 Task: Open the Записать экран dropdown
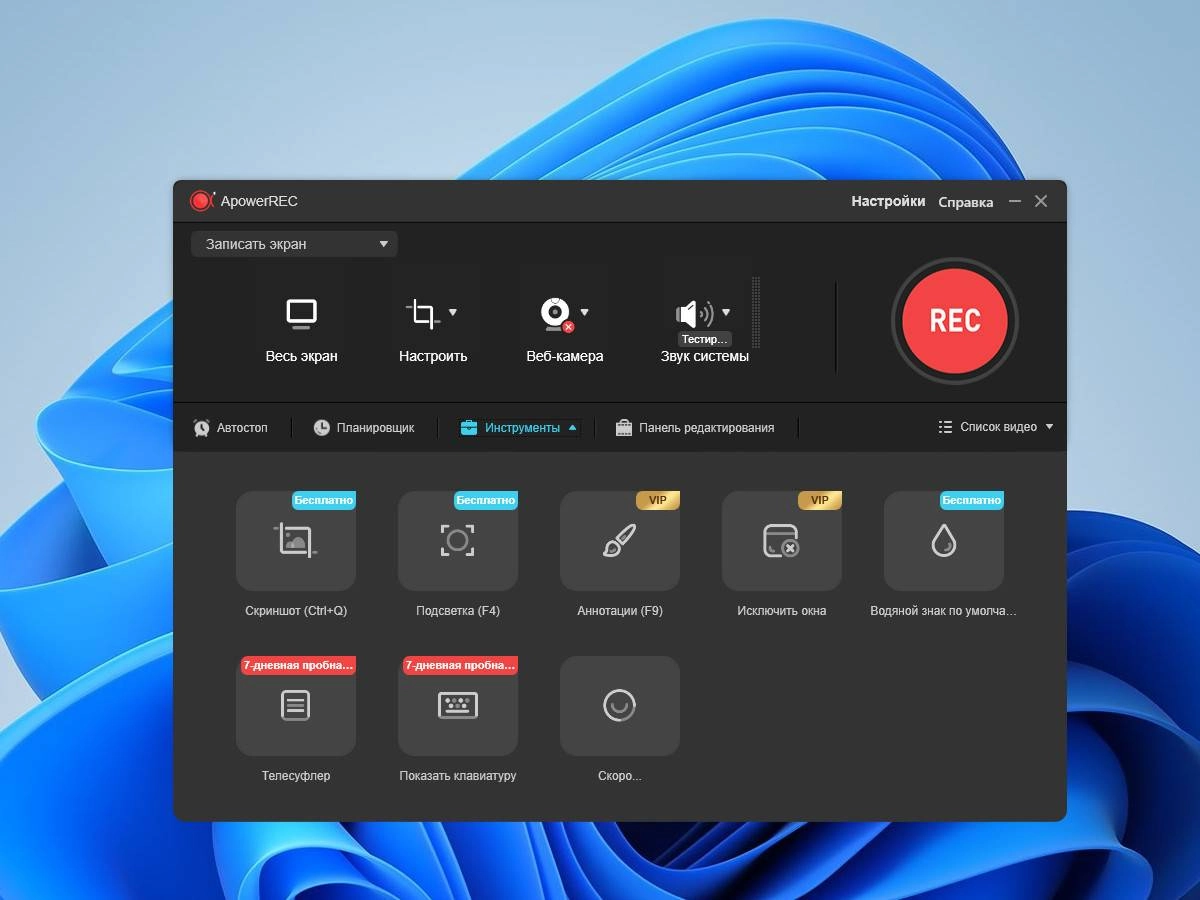pos(294,244)
